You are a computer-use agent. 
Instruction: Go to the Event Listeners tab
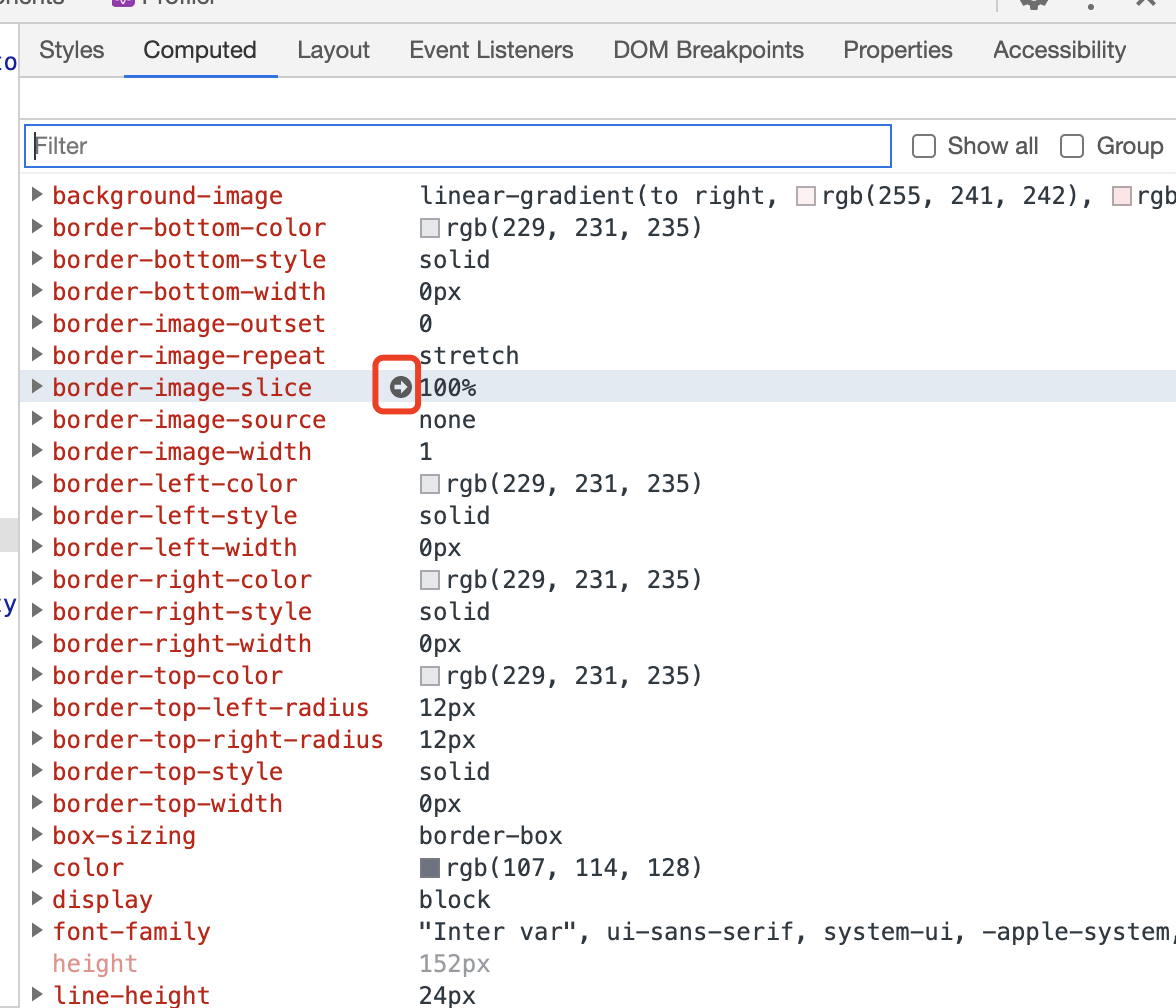click(x=491, y=50)
